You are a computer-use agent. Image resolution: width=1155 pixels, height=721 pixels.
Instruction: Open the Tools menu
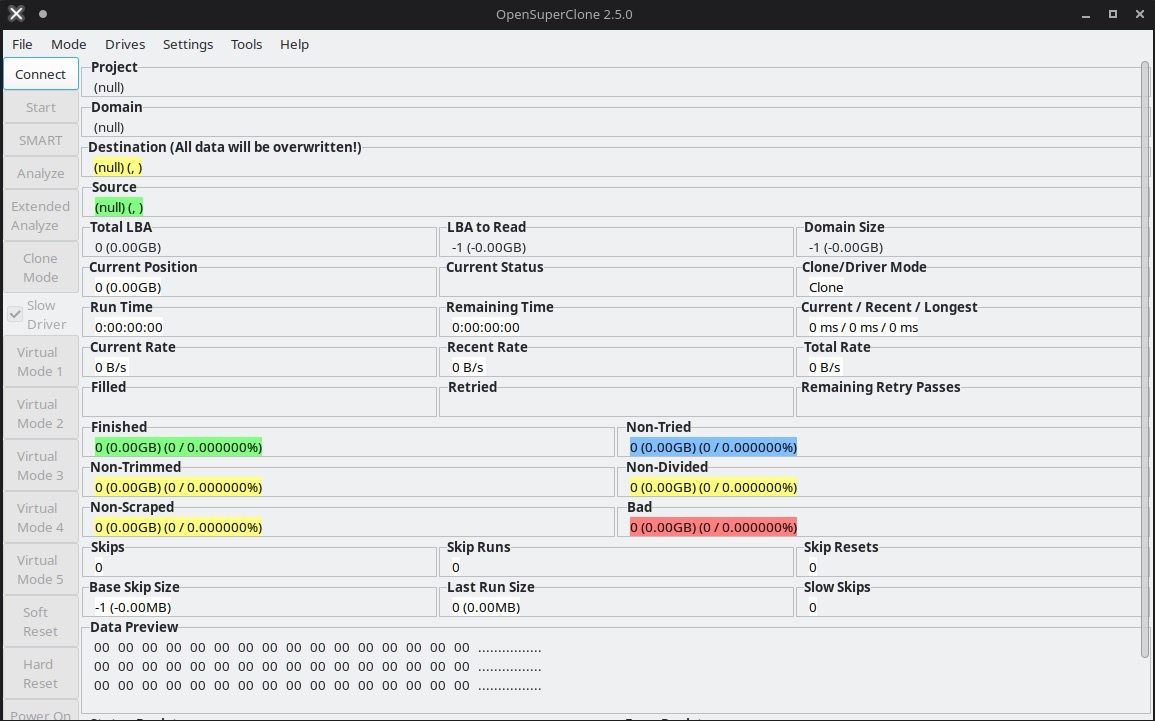pos(246,44)
